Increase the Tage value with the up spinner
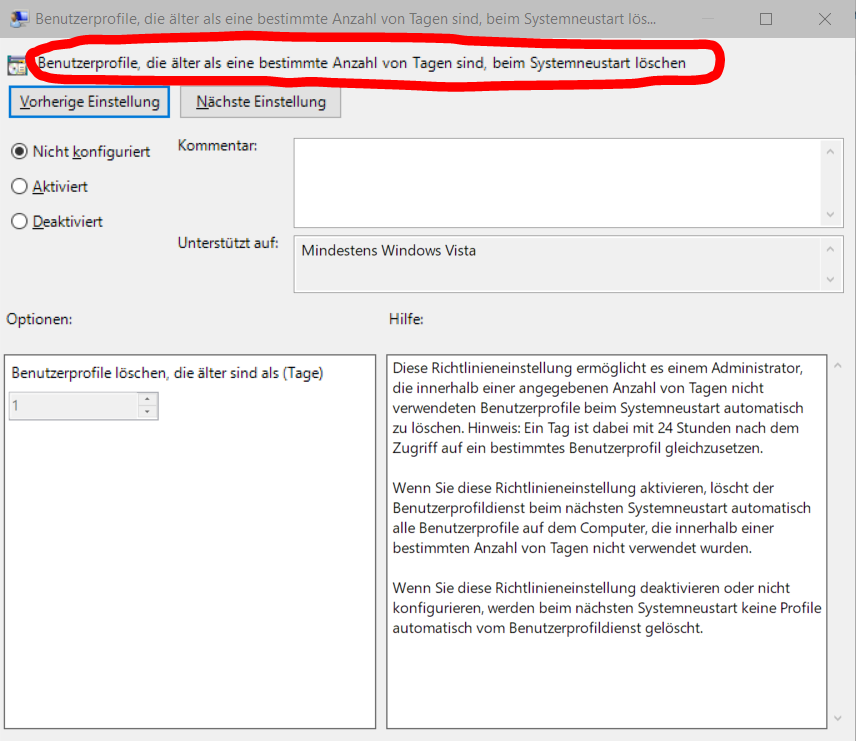This screenshot has height=741, width=856. pos(147,399)
